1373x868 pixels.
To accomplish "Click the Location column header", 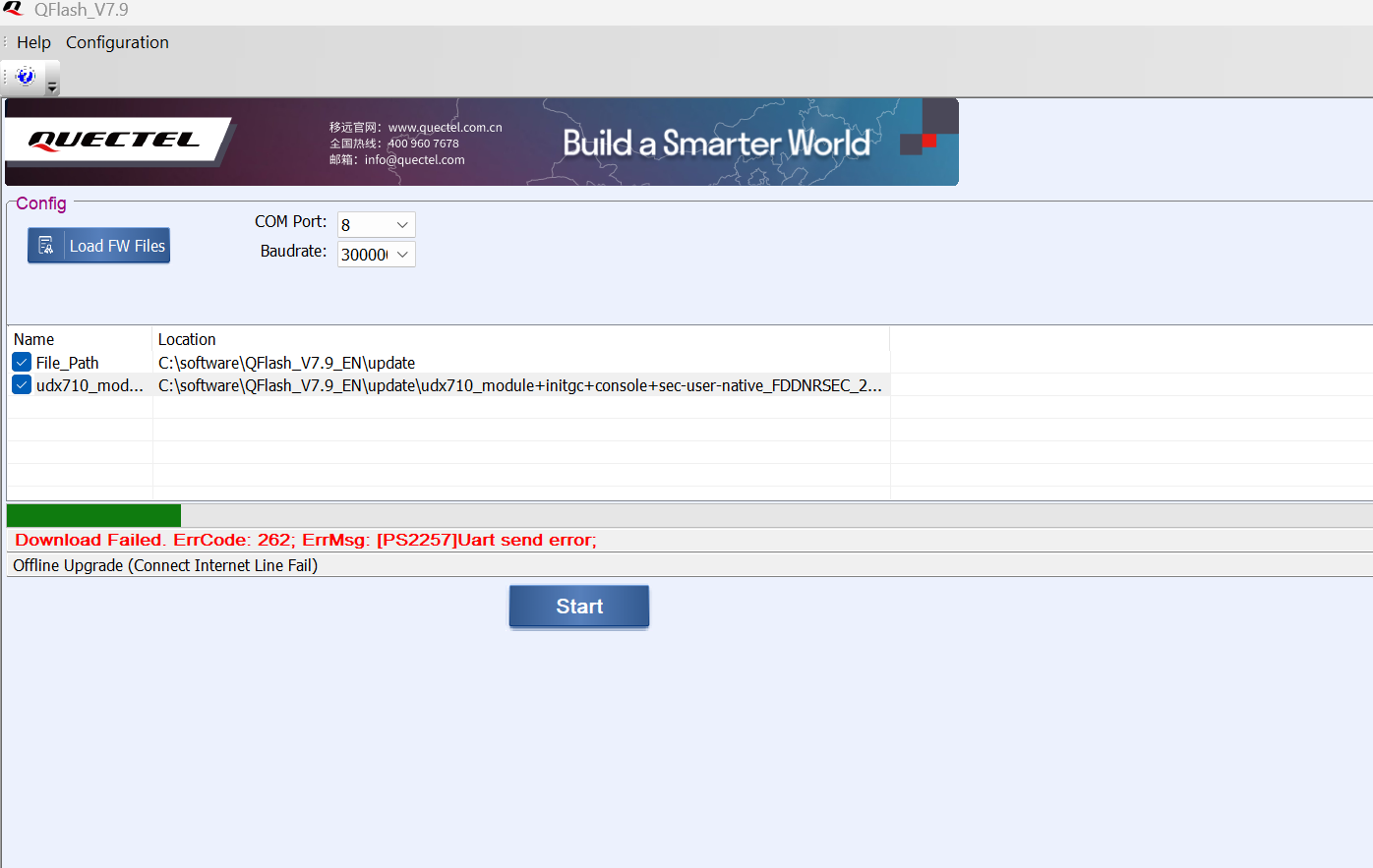I will (187, 339).
